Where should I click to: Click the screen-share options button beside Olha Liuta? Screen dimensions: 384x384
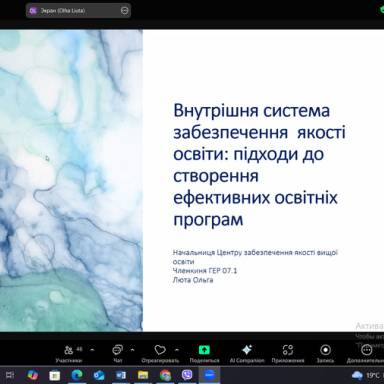click(x=124, y=11)
